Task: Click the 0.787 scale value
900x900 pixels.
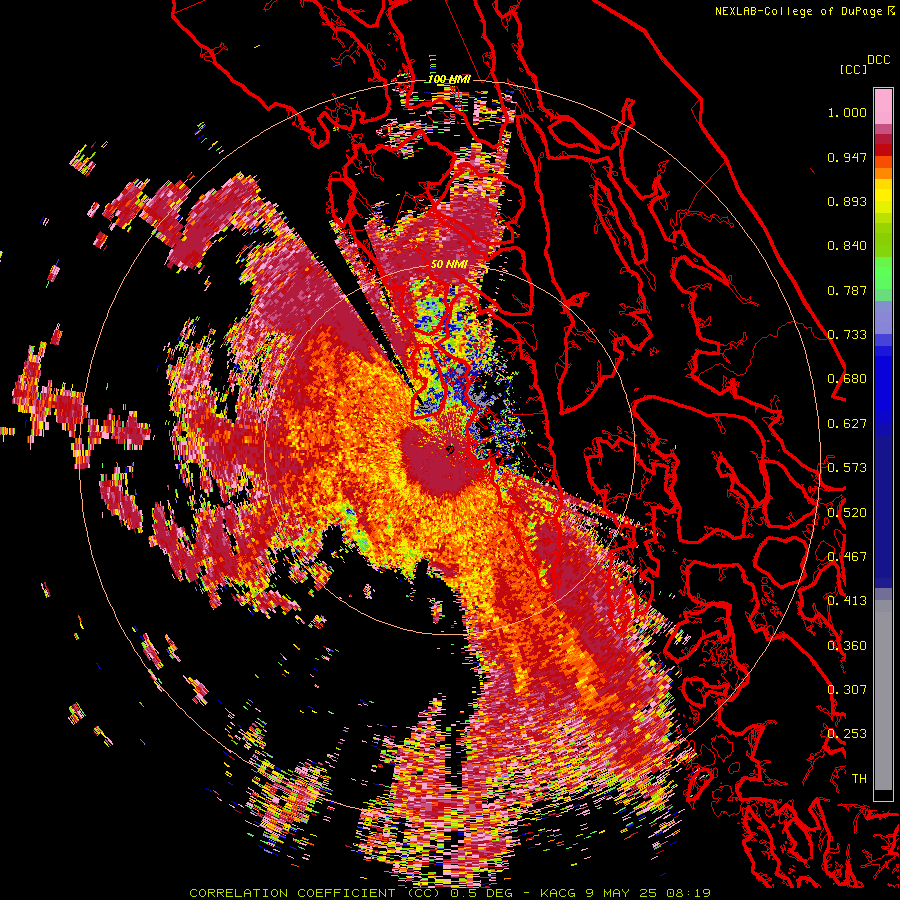Action: (847, 290)
